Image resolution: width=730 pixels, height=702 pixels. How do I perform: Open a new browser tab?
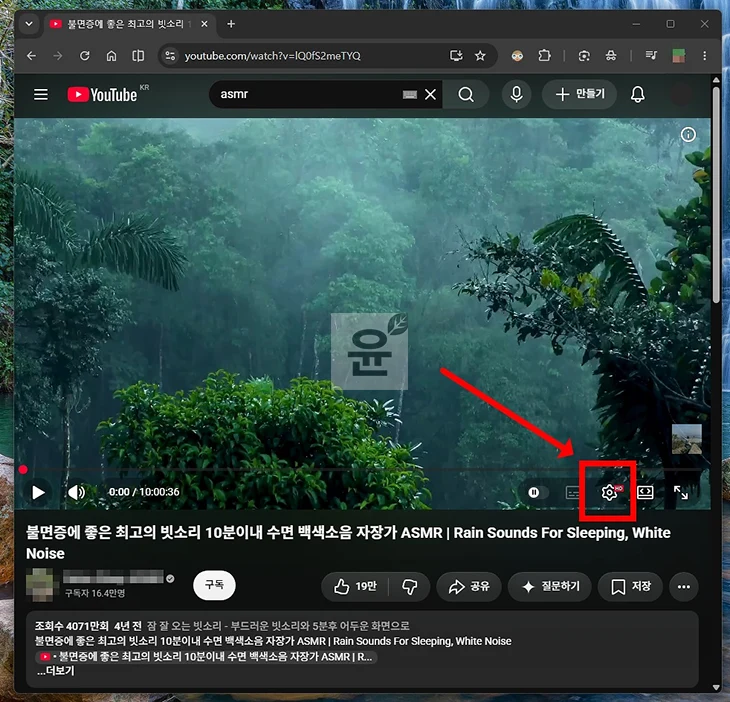point(231,24)
